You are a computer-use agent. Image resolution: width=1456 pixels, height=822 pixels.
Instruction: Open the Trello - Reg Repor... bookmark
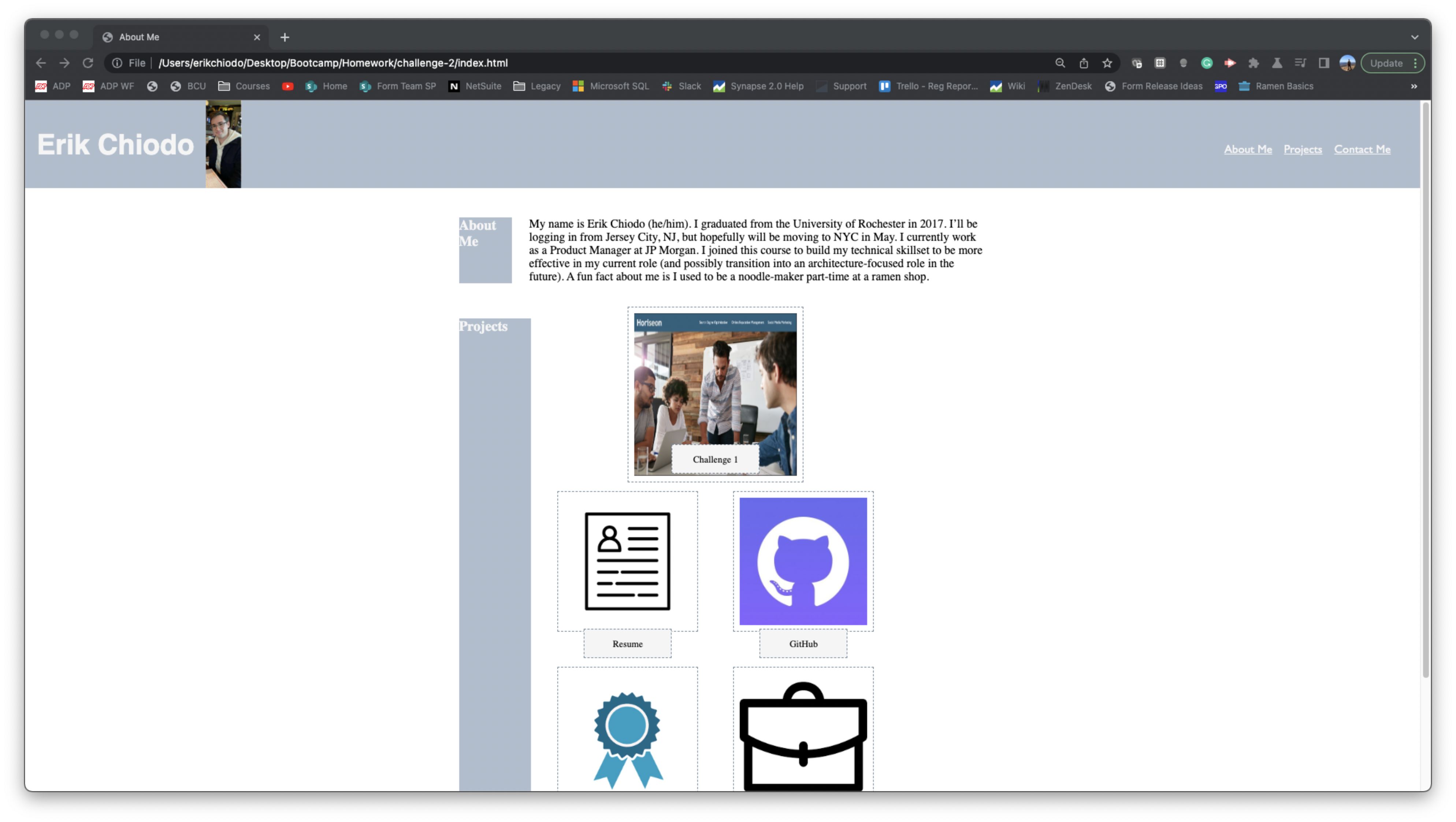click(928, 86)
